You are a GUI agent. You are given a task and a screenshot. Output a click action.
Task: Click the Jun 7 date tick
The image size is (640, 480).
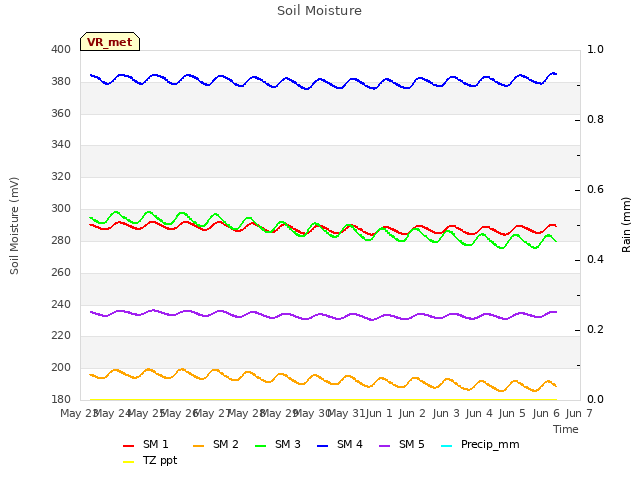click(x=579, y=413)
